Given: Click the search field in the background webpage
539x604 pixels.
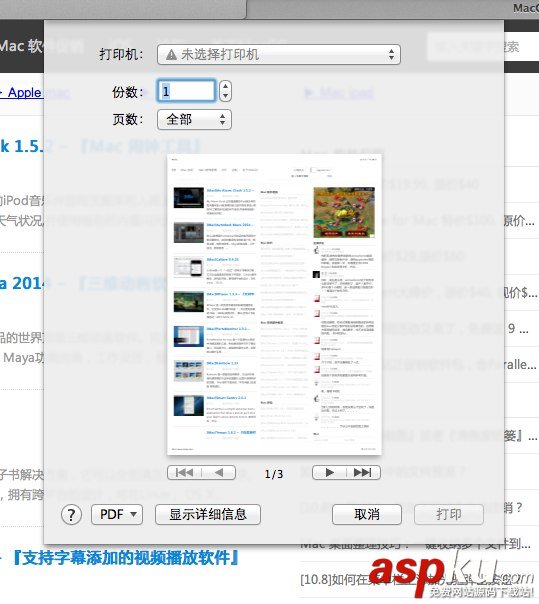Looking at the screenshot, I should click(x=483, y=47).
